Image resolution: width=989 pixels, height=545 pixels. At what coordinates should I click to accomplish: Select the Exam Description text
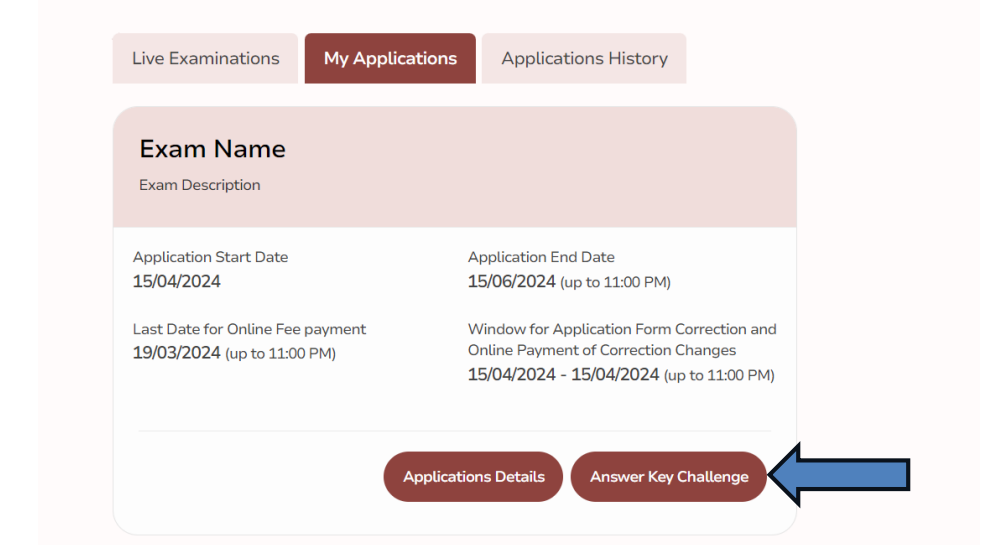199,185
